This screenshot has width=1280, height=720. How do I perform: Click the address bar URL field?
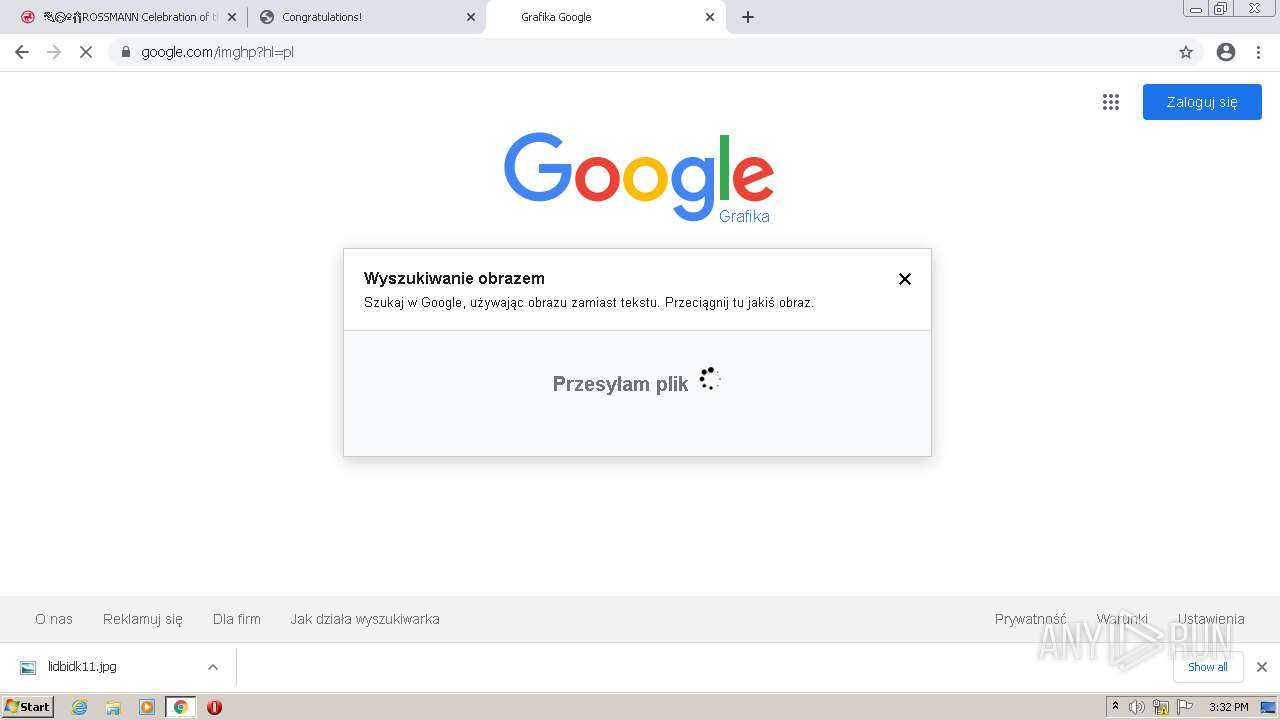(640, 52)
